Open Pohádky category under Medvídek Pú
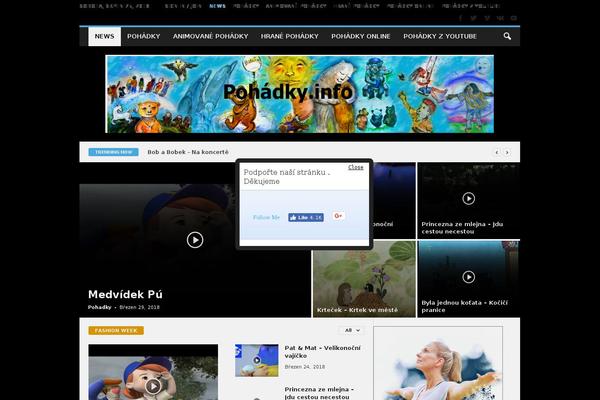600x400 pixels. point(99,307)
